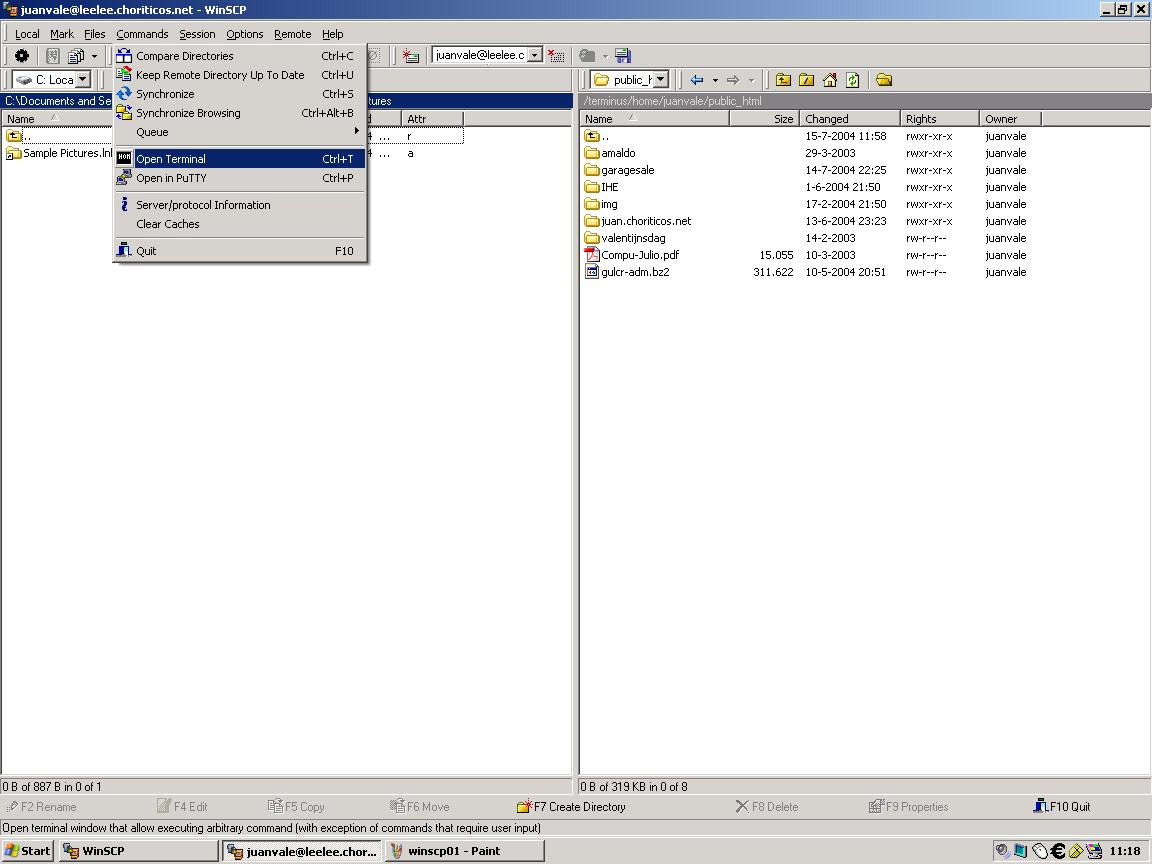1152x864 pixels.
Task: Select the garagesale folder
Action: pos(627,170)
